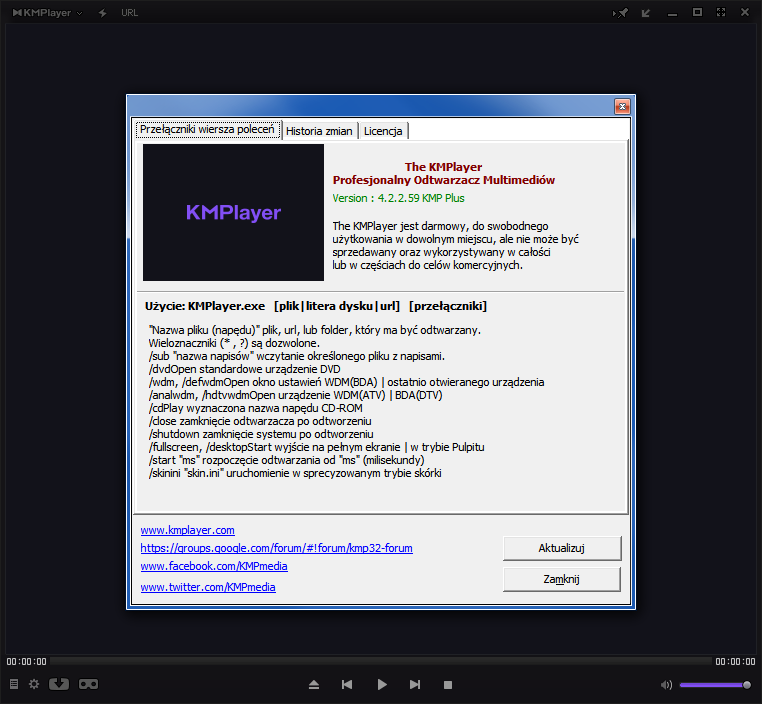Click the elapsed time display
Screen dimensions: 762x704
click(26, 661)
